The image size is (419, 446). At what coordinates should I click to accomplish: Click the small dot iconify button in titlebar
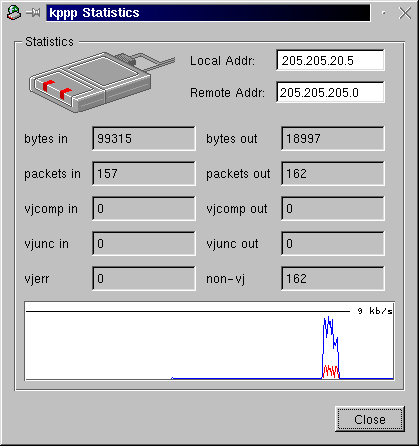click(384, 13)
